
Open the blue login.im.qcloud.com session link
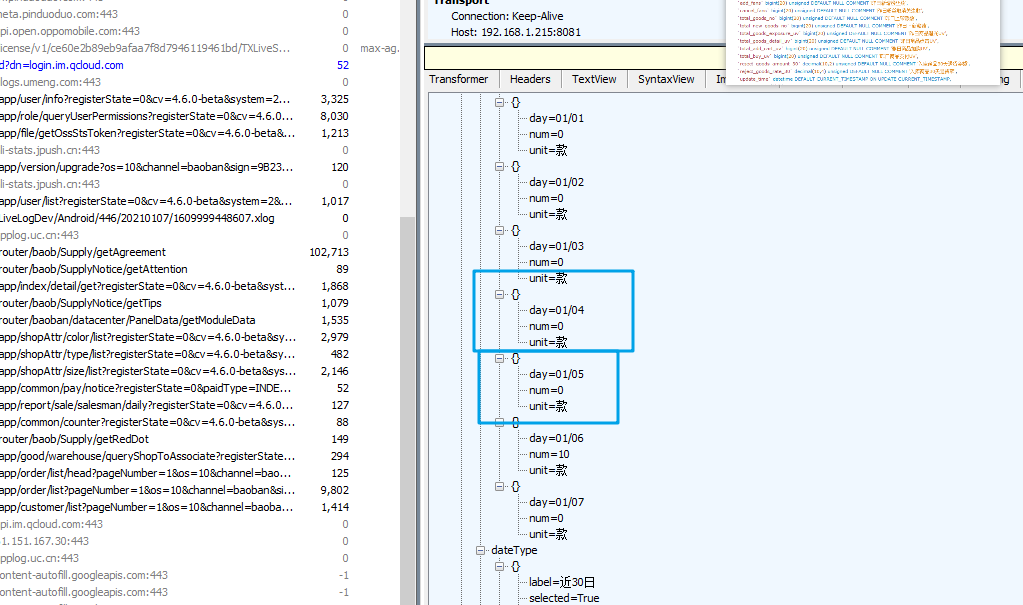coord(62,65)
